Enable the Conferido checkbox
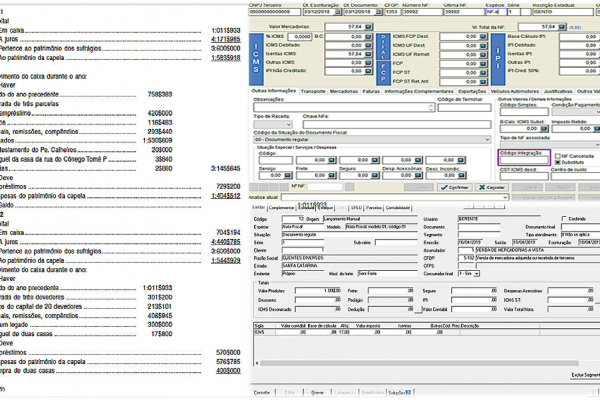 point(563,217)
